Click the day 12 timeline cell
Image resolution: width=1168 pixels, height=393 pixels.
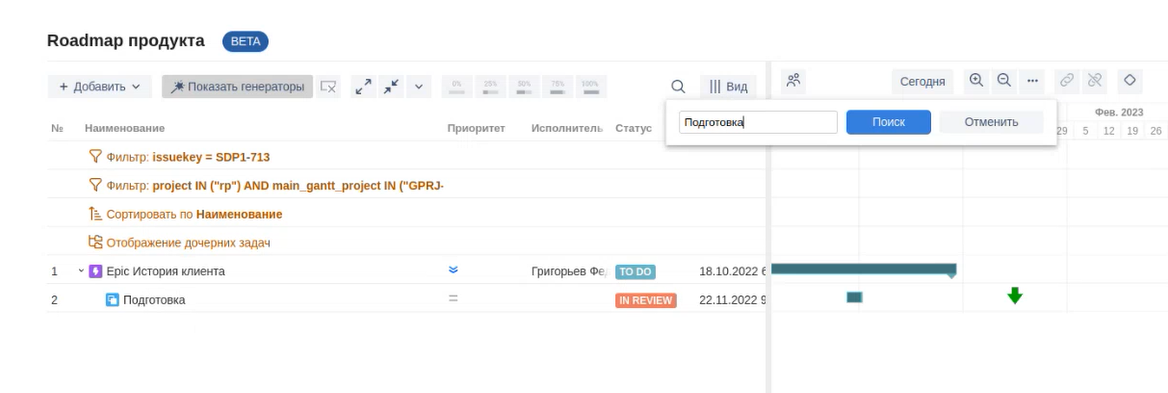click(1109, 131)
